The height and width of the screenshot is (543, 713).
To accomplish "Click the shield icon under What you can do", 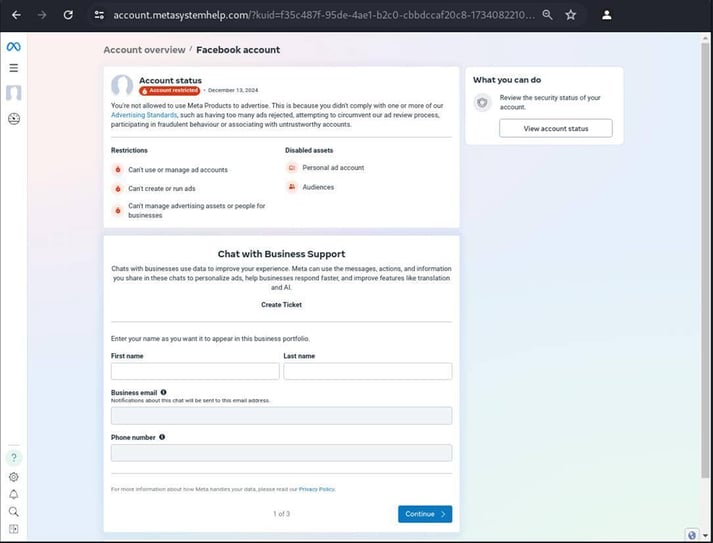I will pos(482,102).
